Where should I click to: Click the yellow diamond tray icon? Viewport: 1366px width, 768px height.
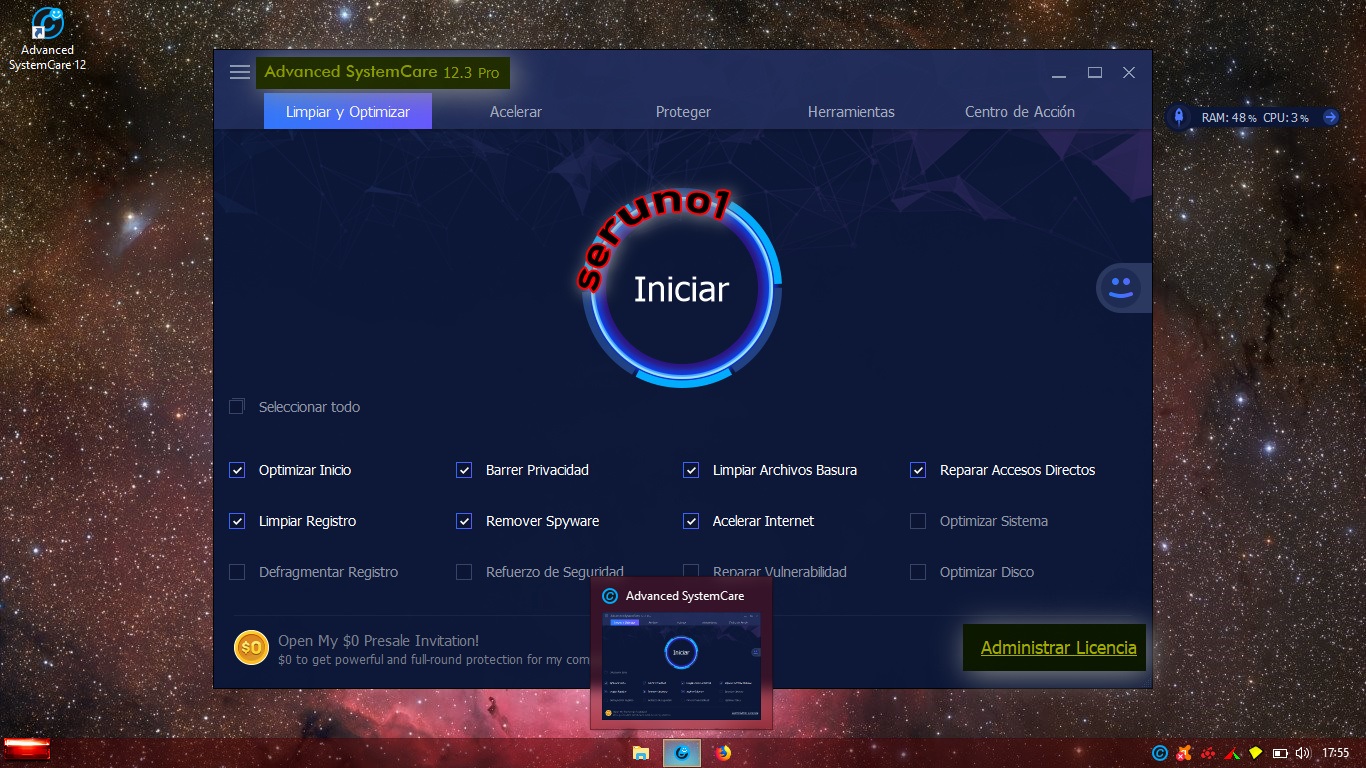[1256, 753]
